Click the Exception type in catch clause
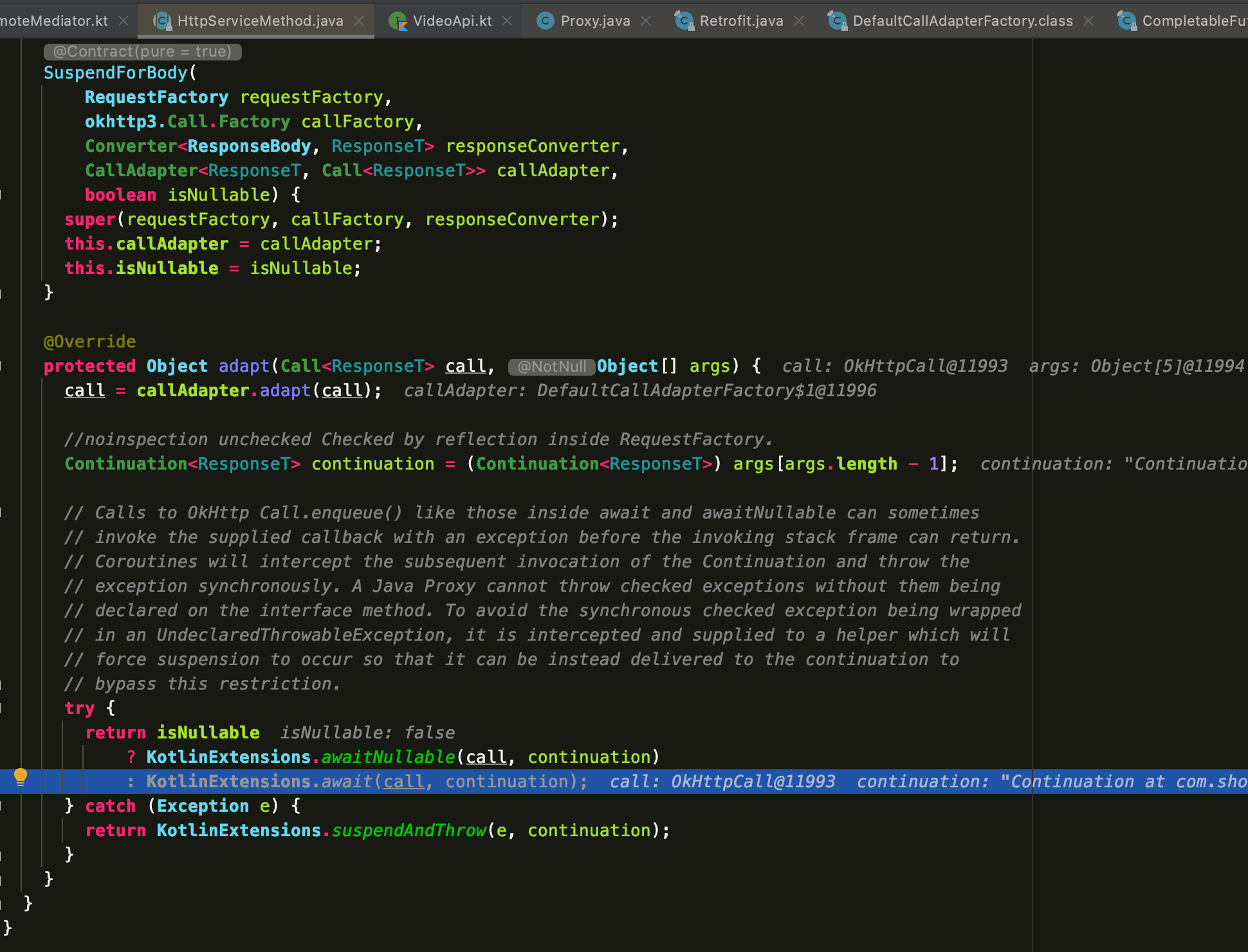Image resolution: width=1248 pixels, height=952 pixels. click(203, 806)
